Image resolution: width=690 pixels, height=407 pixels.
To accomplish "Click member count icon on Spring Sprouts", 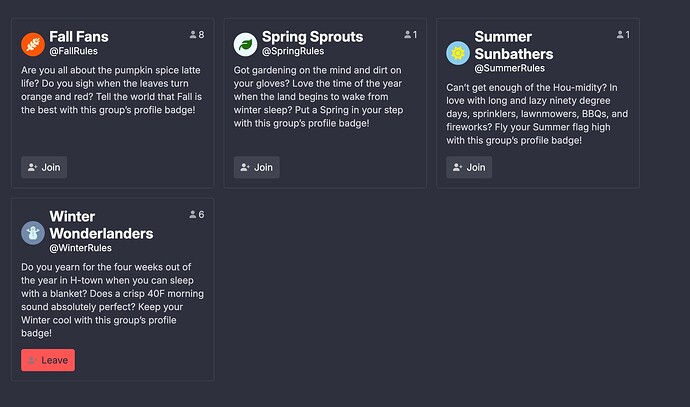I will point(407,35).
